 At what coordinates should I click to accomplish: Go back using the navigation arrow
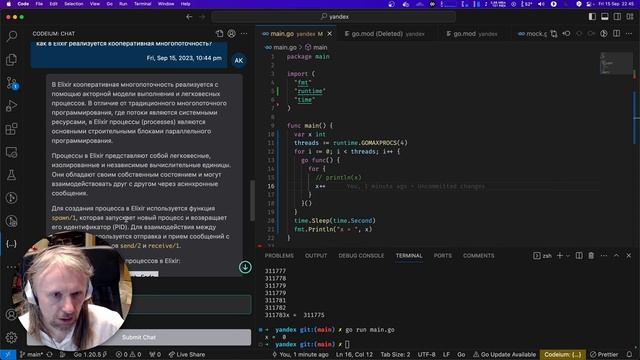coord(189,17)
